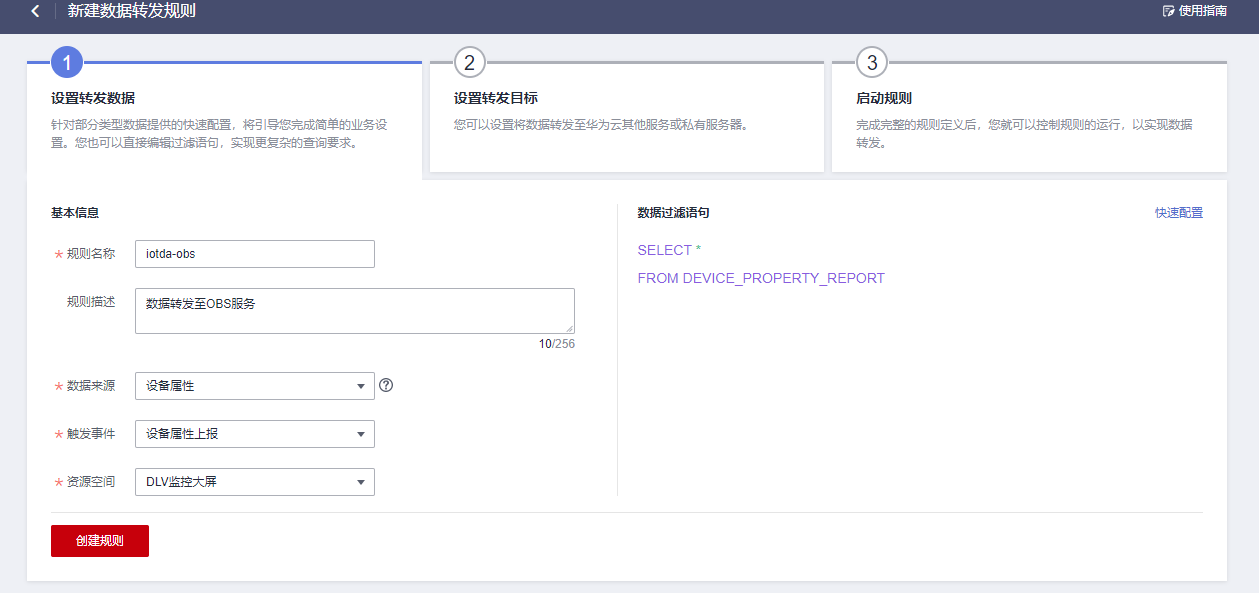
Task: Click the FROM DEVICE_PROPERTY_REPORT line
Action: click(760, 278)
